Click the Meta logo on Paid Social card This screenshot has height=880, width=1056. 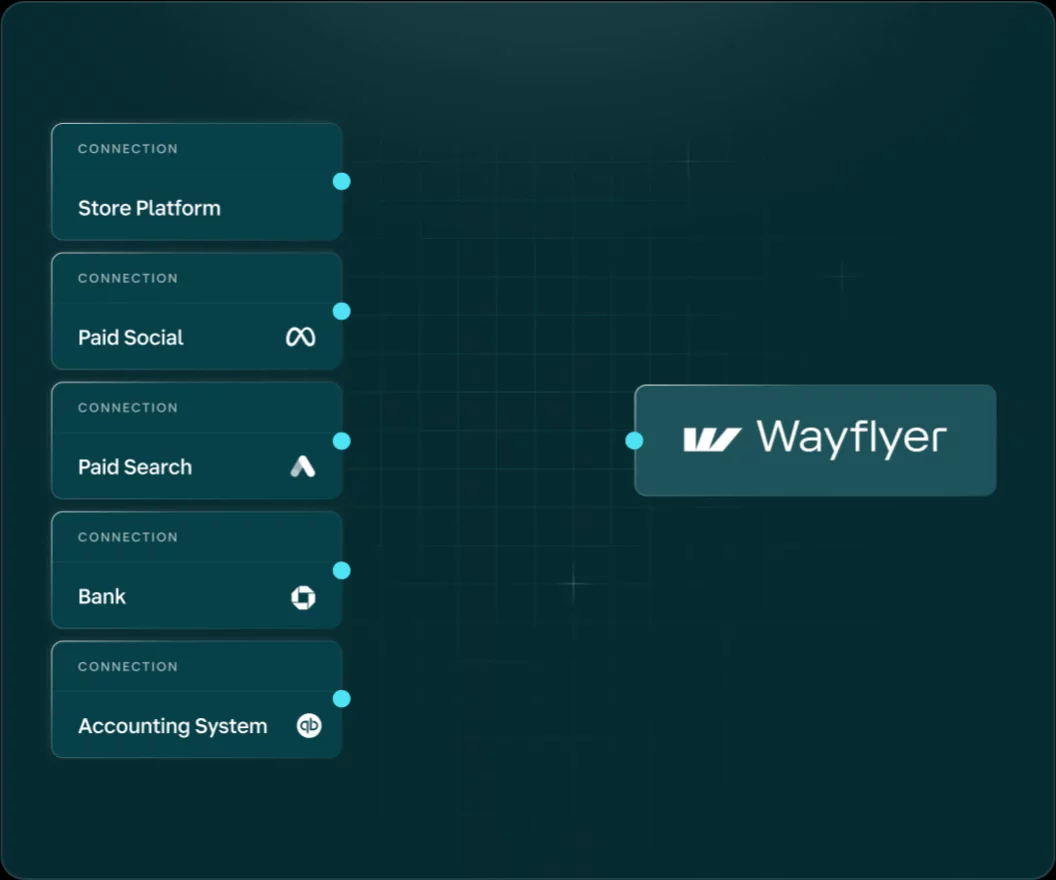tap(300, 337)
